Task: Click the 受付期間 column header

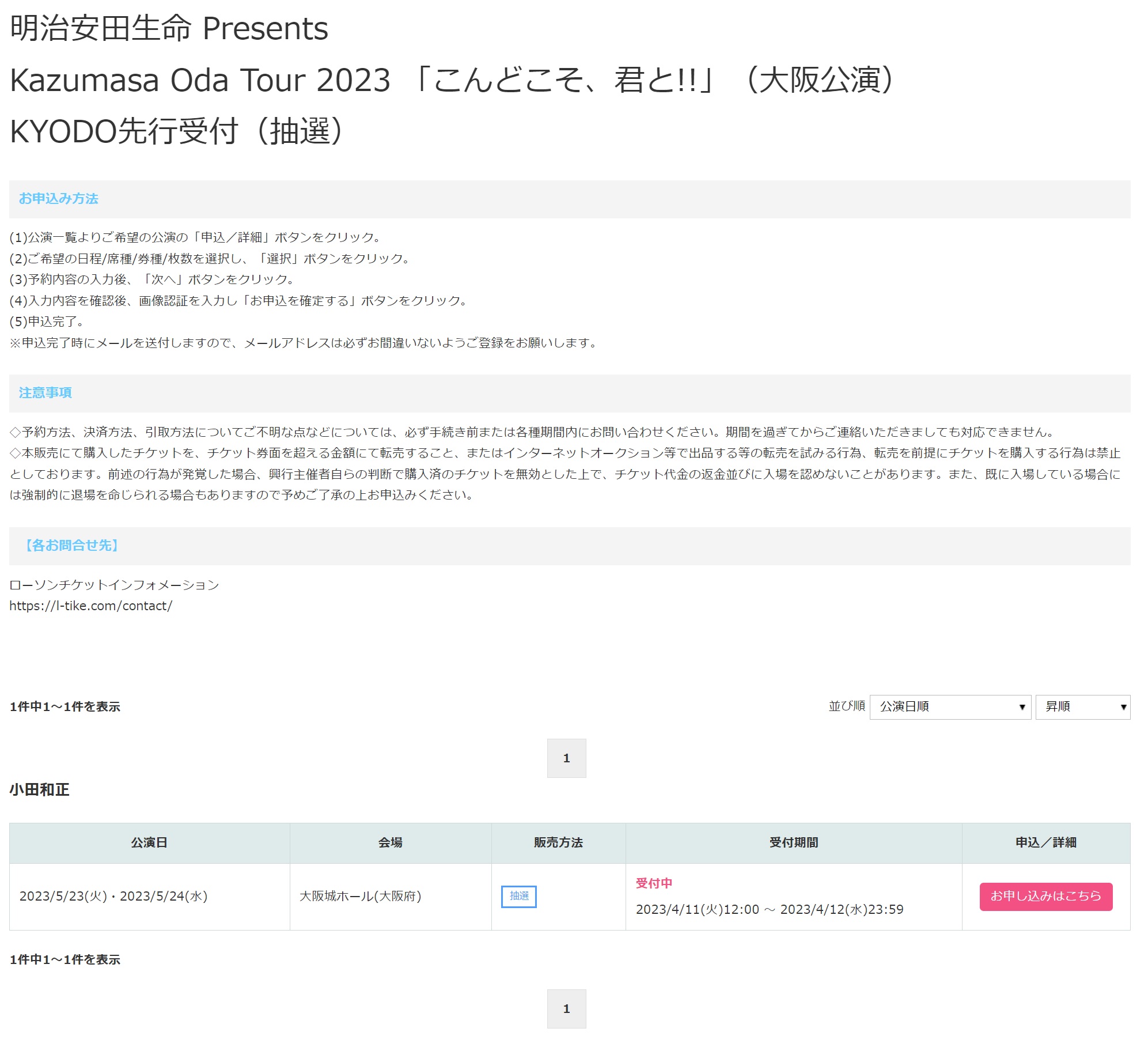Action: [793, 842]
